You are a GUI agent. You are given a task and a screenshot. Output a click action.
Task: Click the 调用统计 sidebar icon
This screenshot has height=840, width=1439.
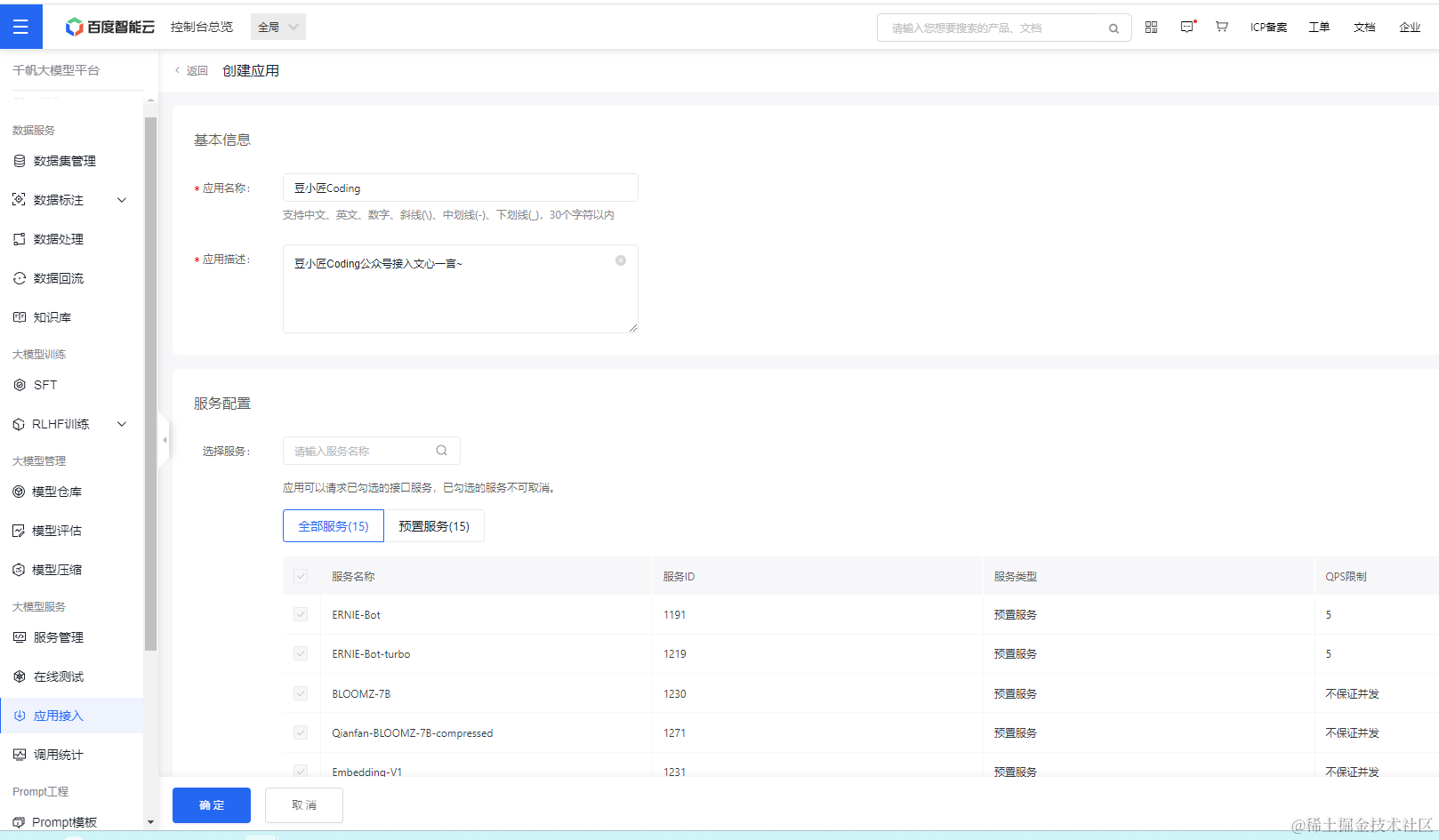click(20, 755)
